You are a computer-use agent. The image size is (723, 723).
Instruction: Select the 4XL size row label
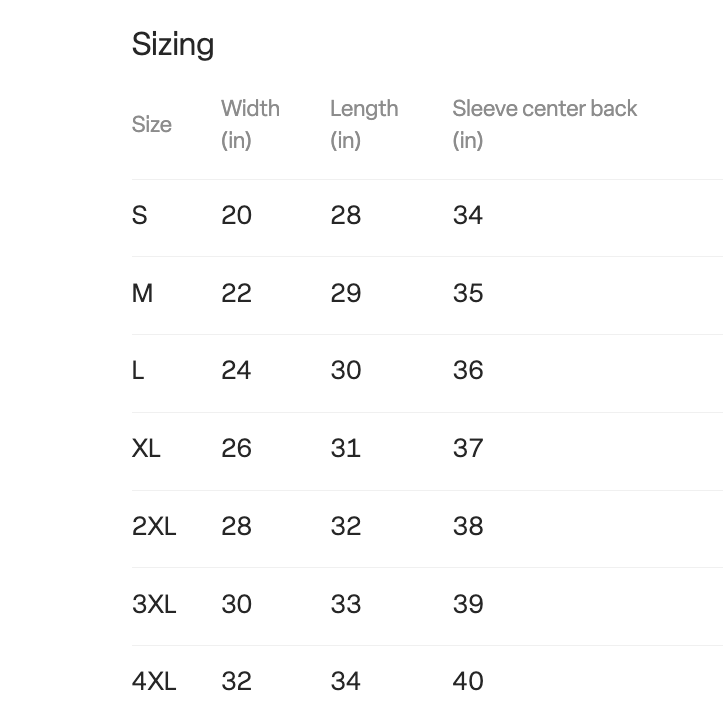(154, 681)
